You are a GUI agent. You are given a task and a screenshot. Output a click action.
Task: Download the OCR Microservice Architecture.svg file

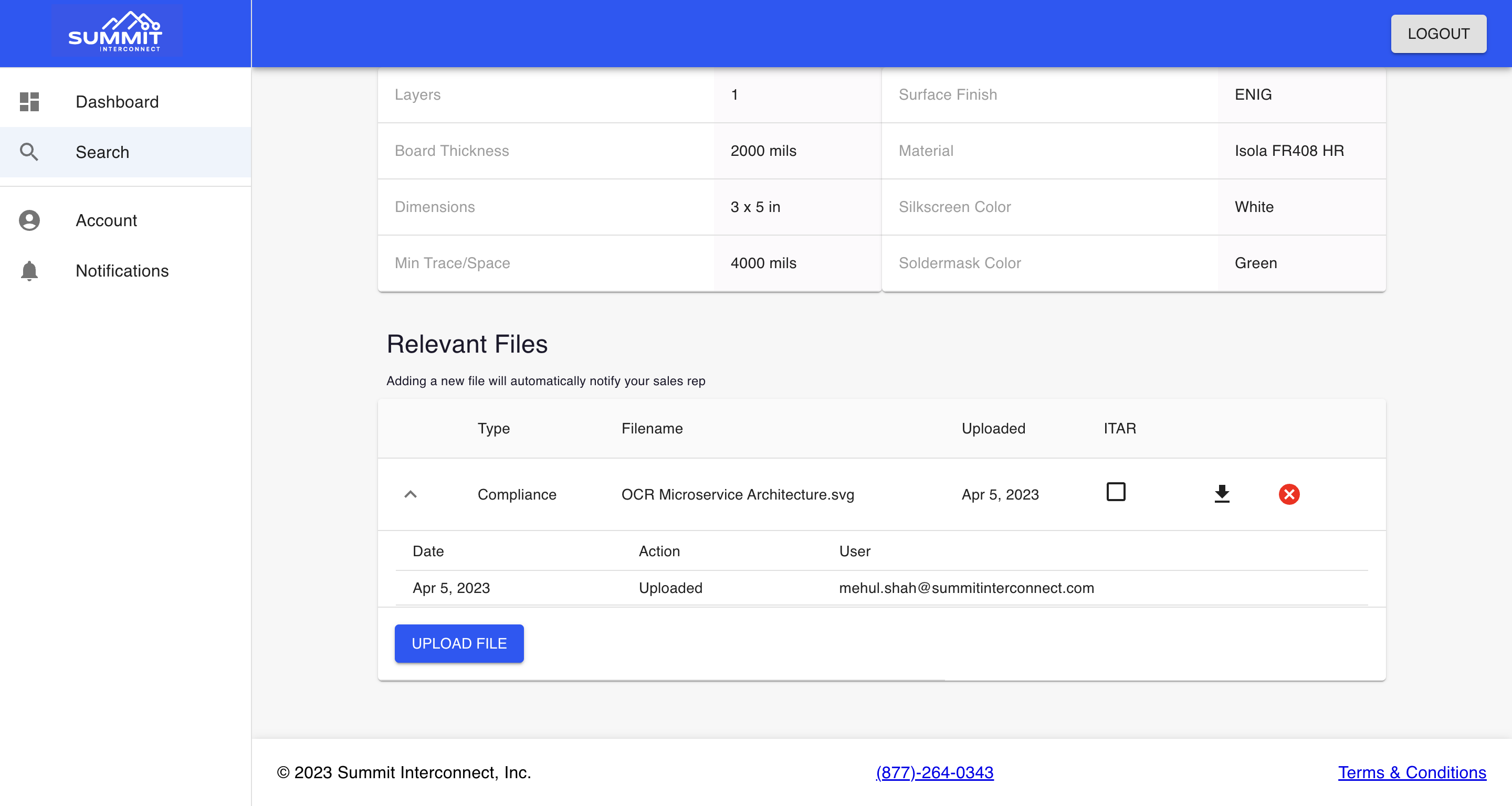click(1222, 494)
